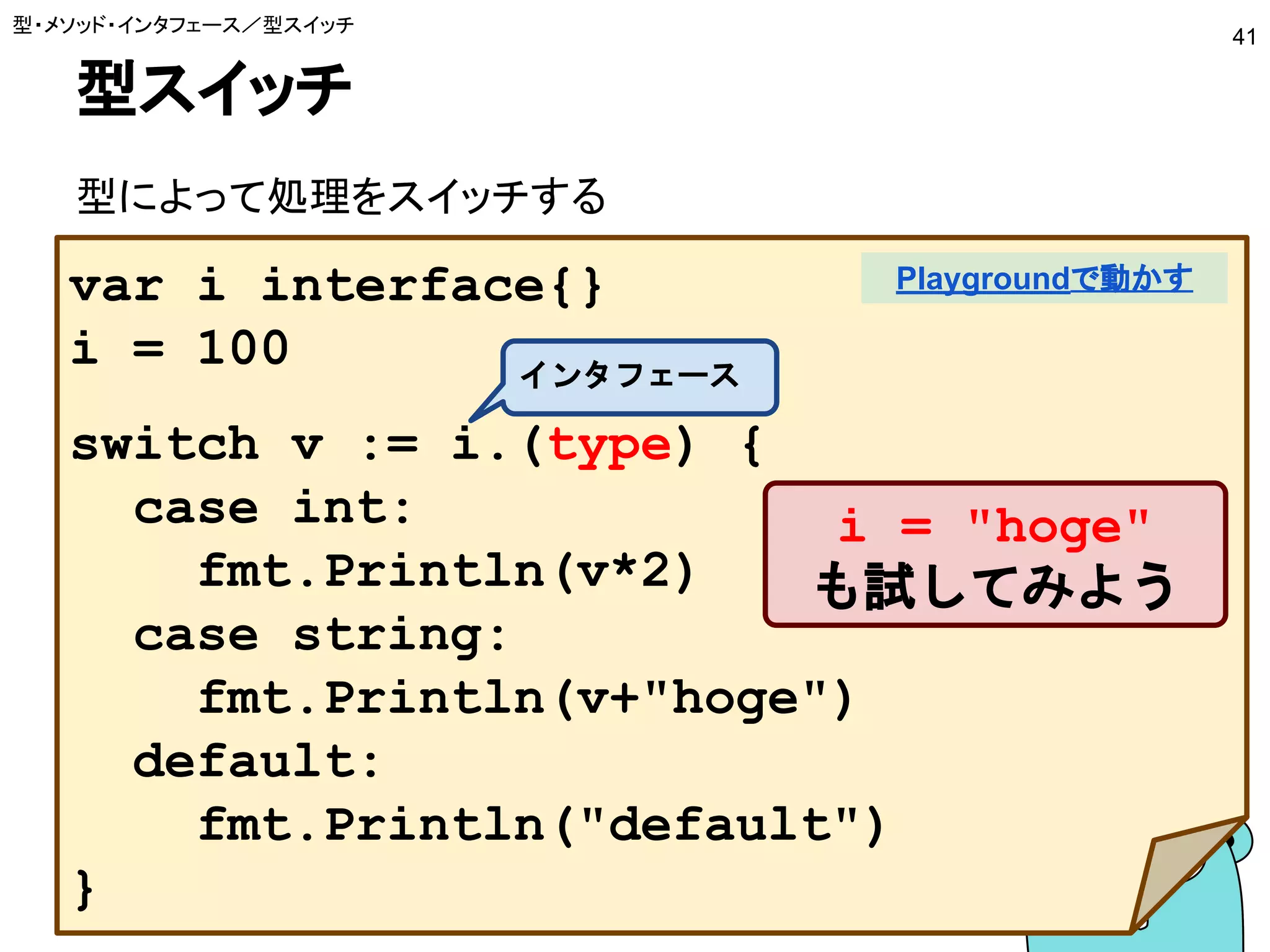Click the subtitle 型によって処理をスイッチする
Viewport: 1270px width, 952px height.
tap(341, 196)
